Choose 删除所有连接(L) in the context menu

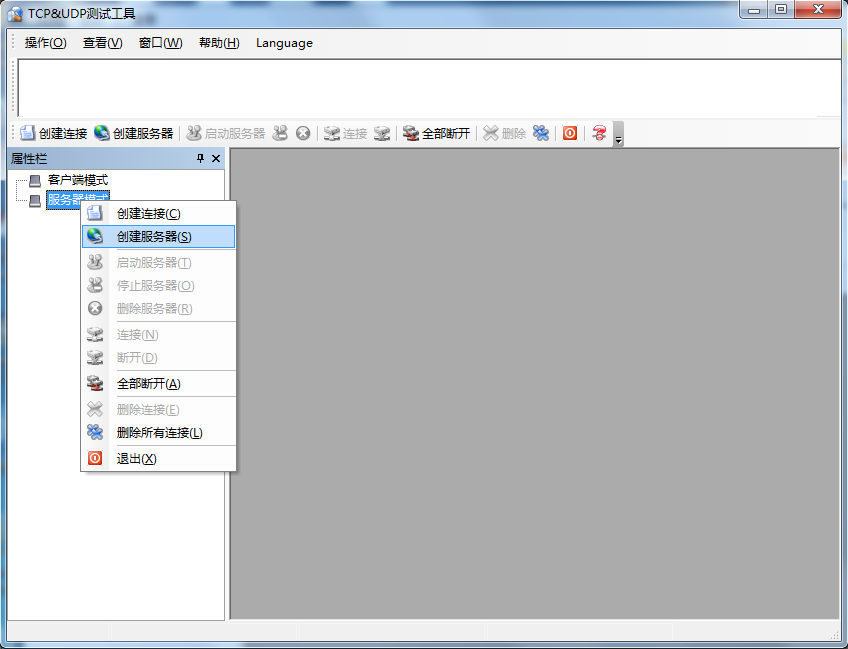click(158, 433)
